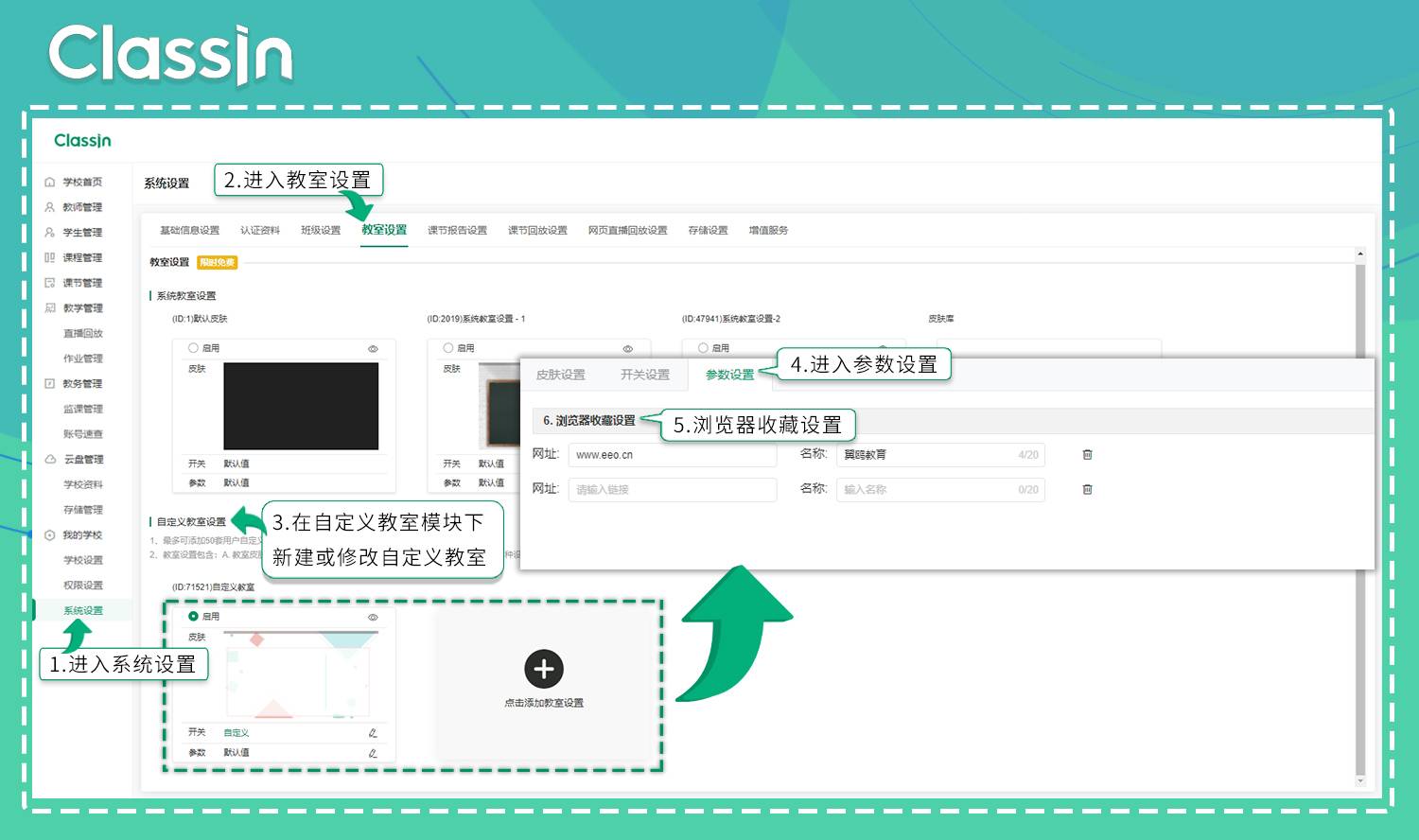Click the 教师管理 person icon
Viewport: 1419px width, 840px height.
point(50,207)
